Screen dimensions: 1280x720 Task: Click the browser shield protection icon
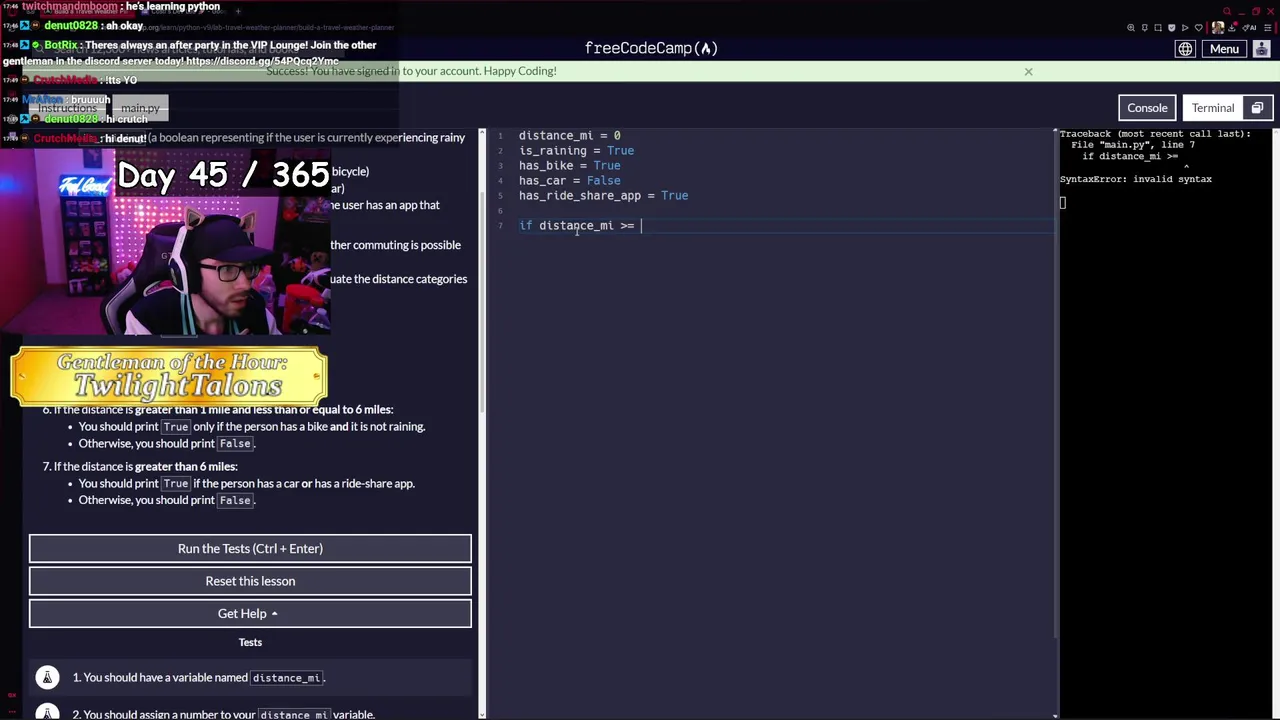pos(1172,28)
